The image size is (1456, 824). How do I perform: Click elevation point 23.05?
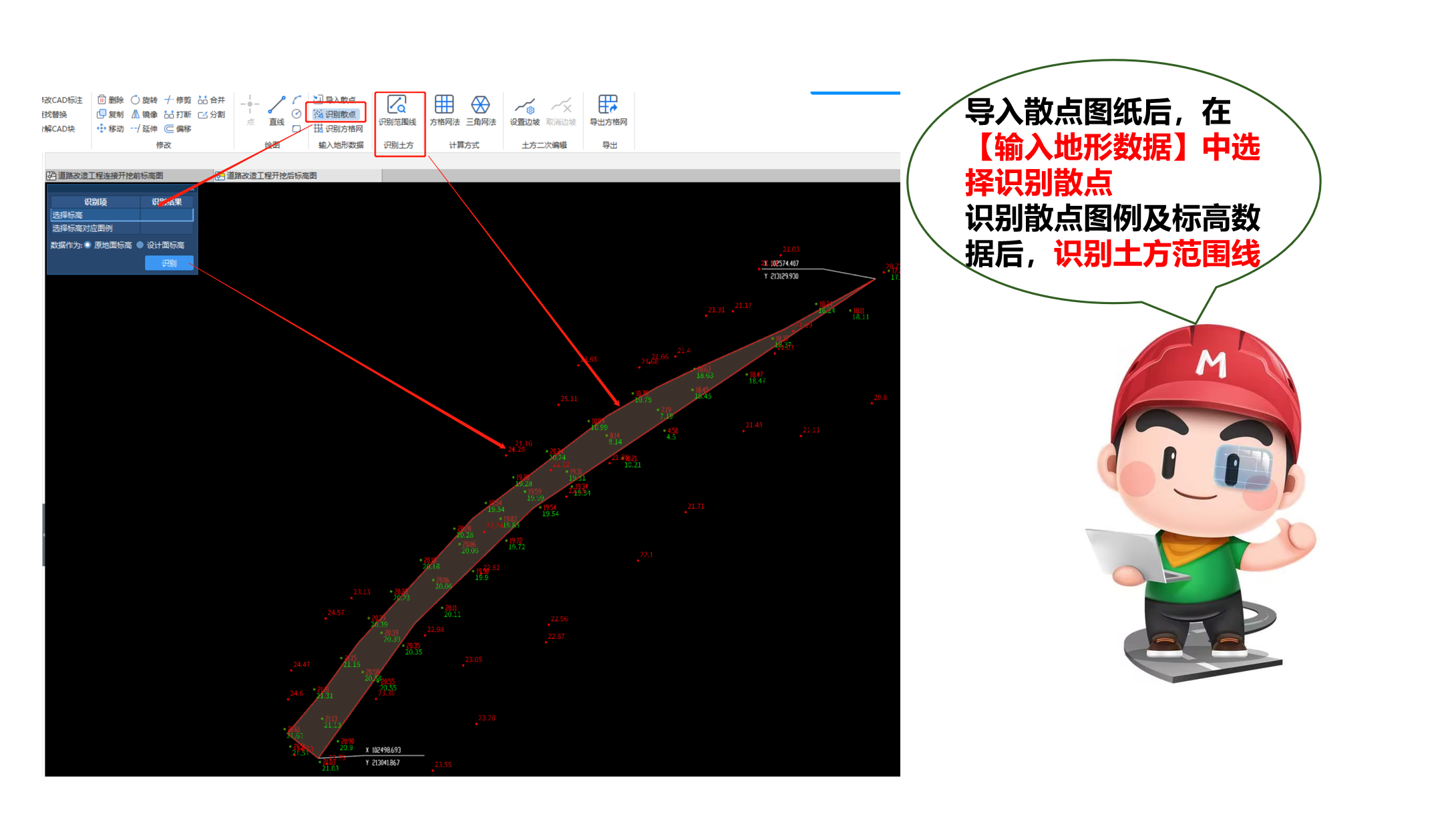click(474, 660)
